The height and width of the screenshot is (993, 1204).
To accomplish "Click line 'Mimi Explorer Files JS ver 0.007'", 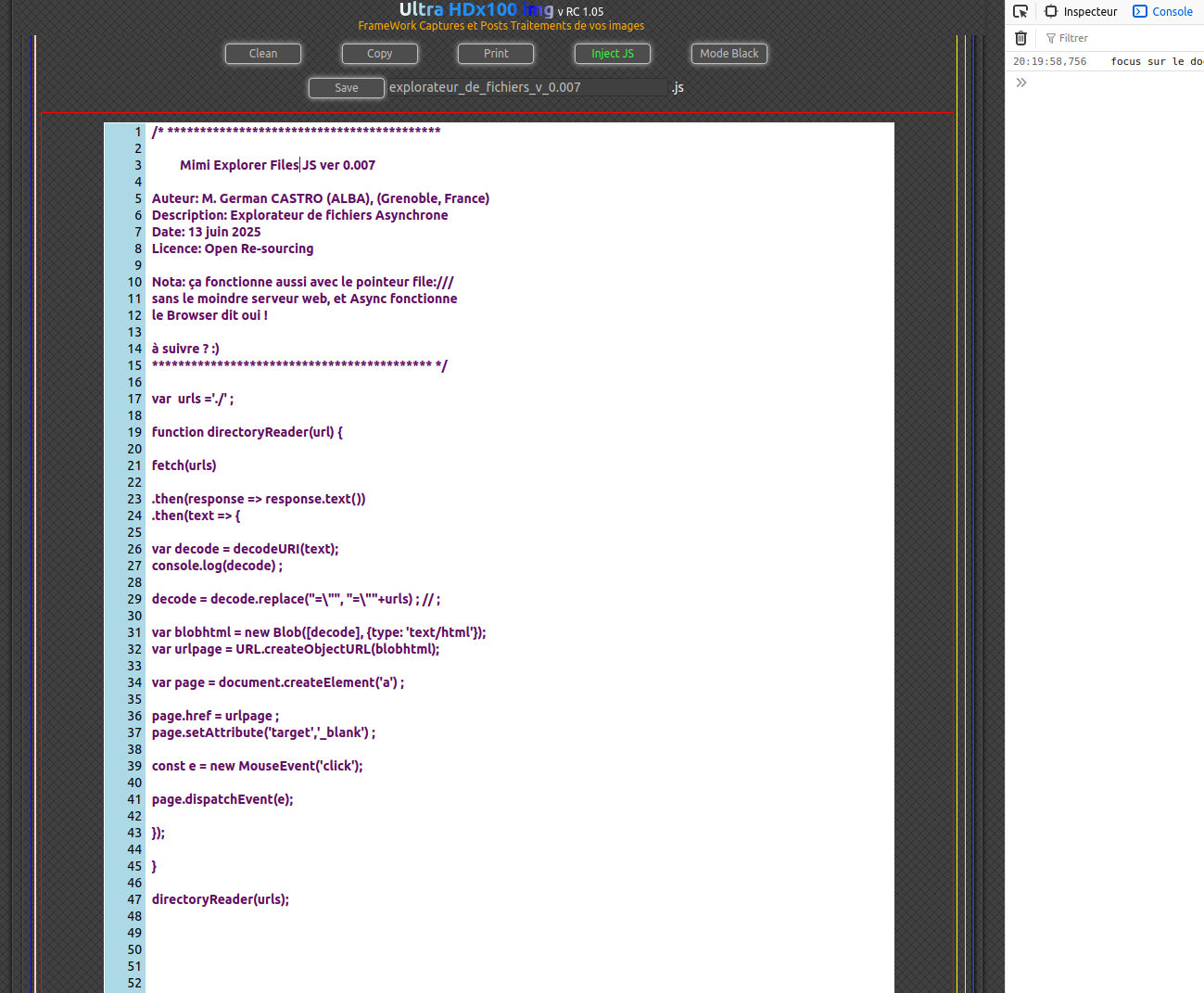I will coord(277,165).
